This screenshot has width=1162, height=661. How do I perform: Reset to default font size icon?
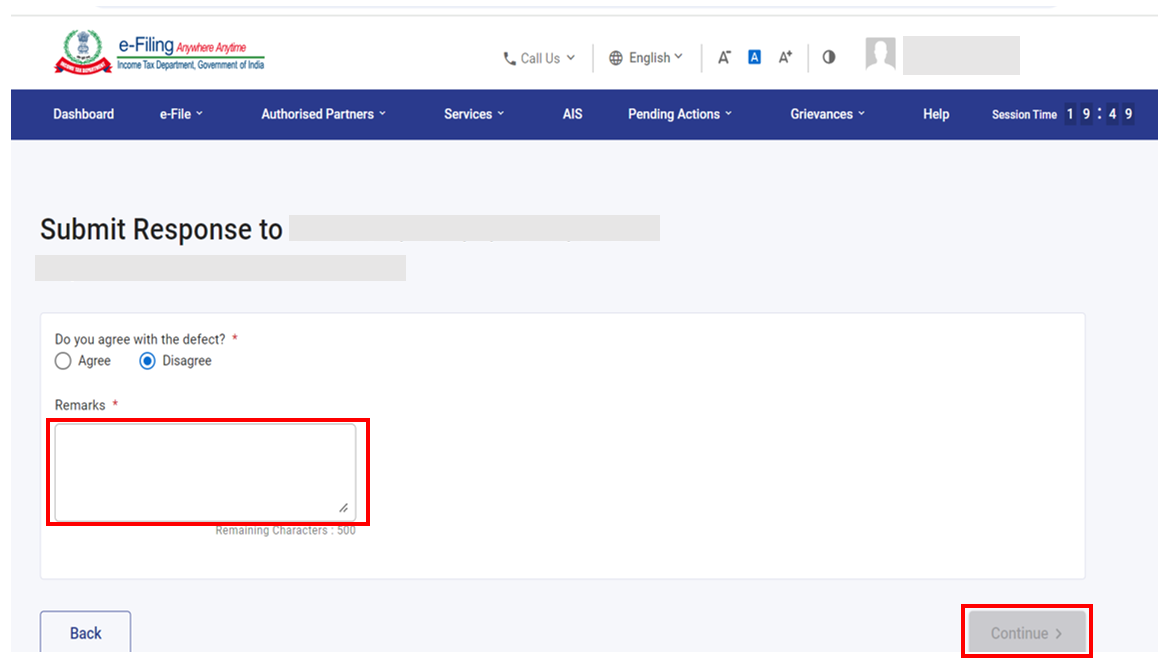755,58
